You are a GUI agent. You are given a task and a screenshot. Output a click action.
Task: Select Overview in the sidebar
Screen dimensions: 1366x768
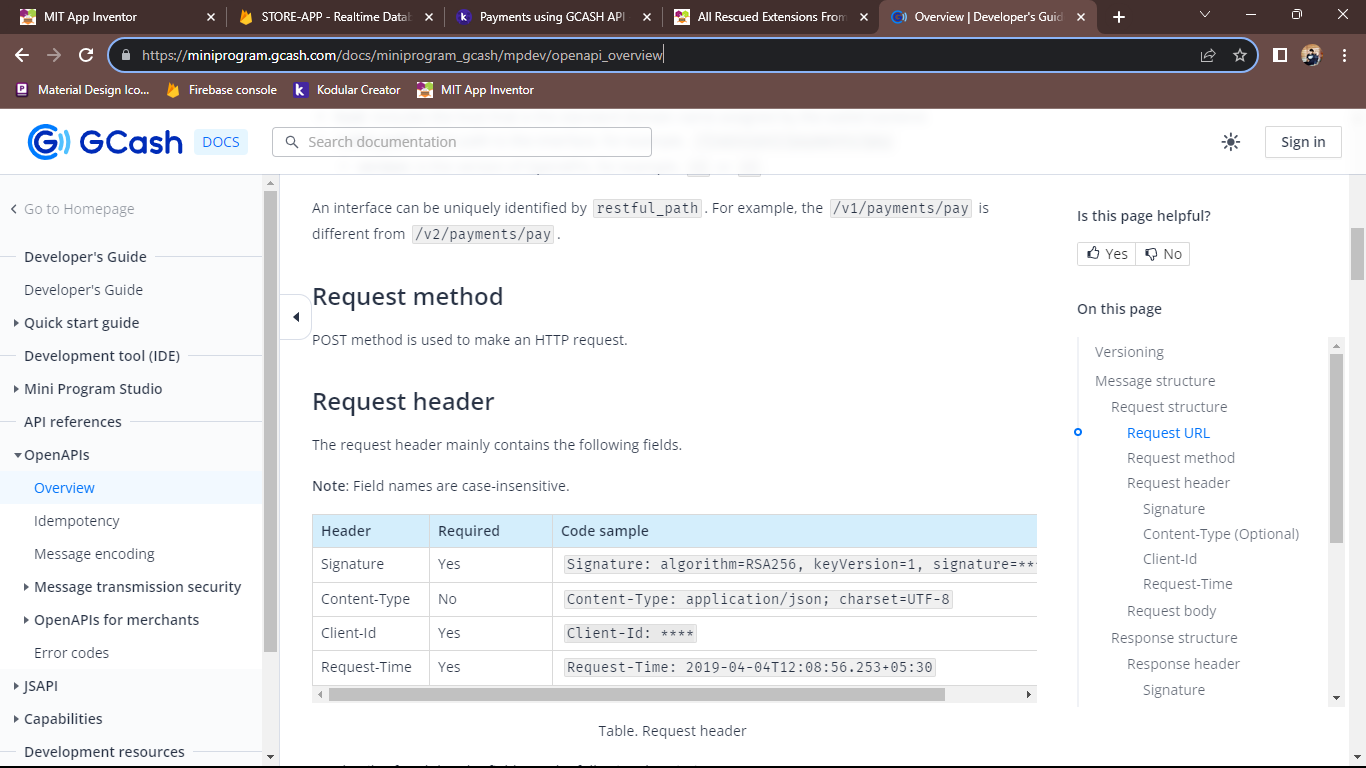tap(64, 488)
